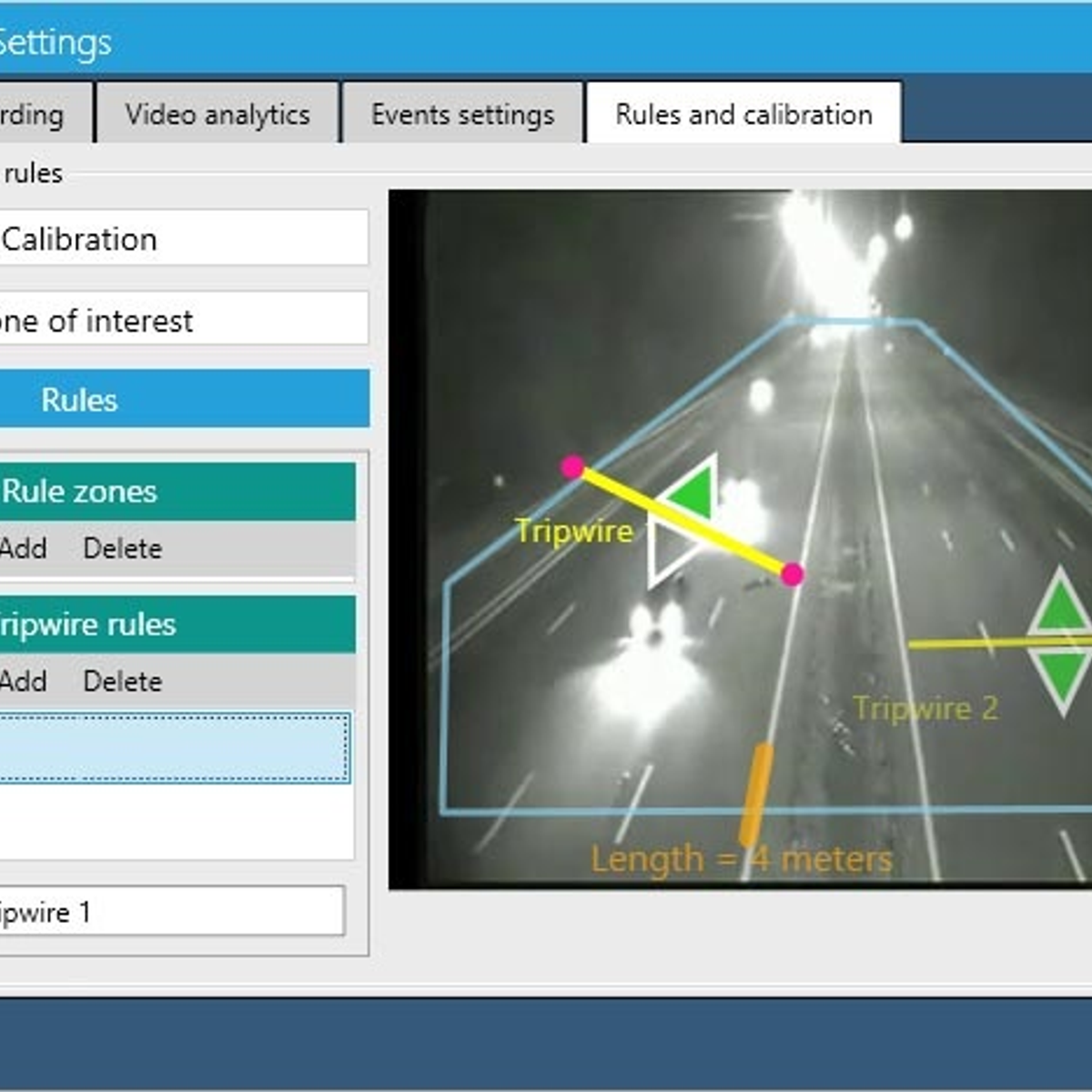Click the upper pink Tripwire endpoint
The height and width of the screenshot is (1092, 1092).
point(572,467)
